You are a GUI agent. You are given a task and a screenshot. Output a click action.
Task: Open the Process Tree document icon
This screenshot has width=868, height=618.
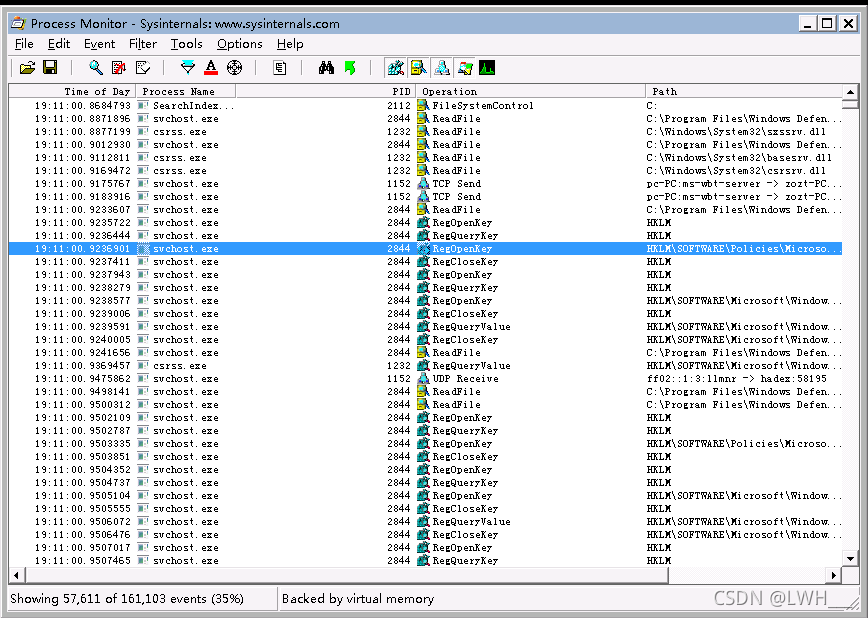280,68
